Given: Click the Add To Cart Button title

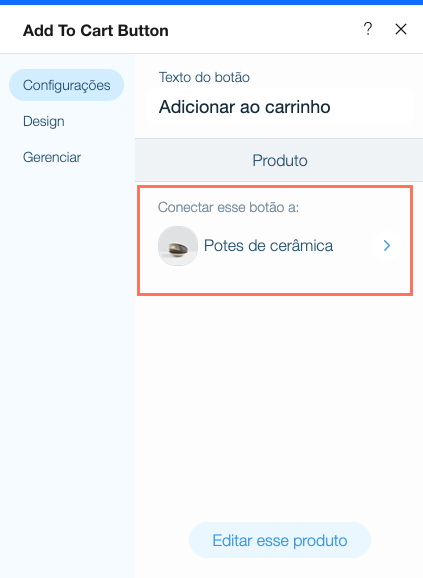Looking at the screenshot, I should point(95,31).
